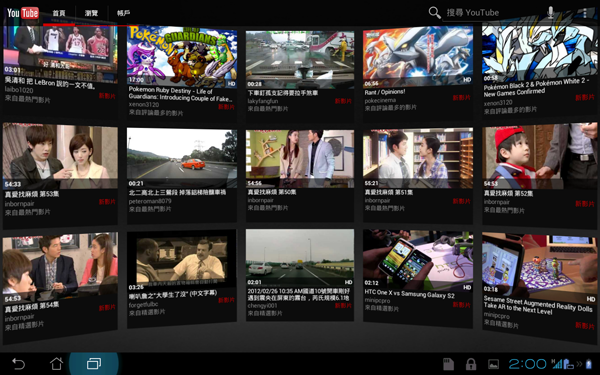Open uploader forgetfulbc

pos(143,305)
